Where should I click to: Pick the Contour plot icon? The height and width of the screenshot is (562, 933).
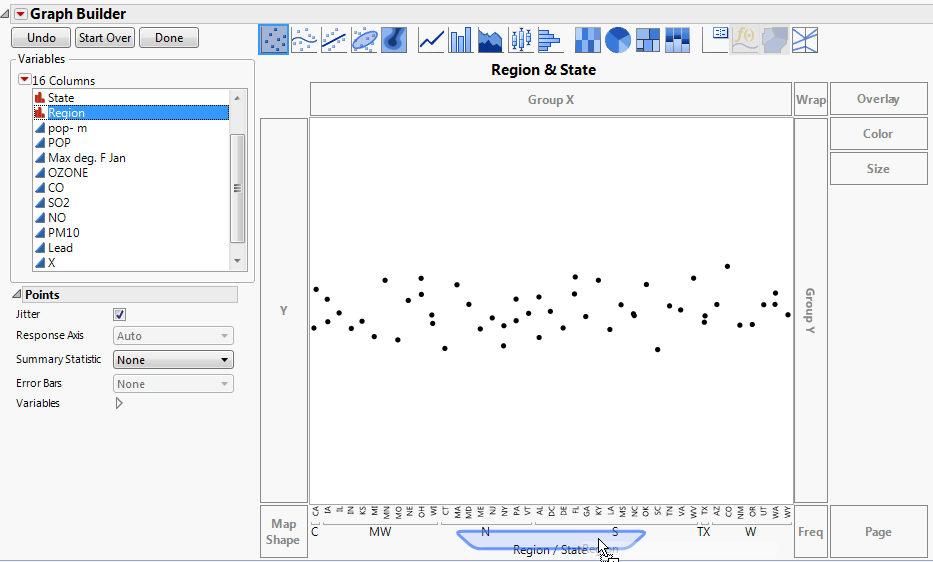click(395, 39)
